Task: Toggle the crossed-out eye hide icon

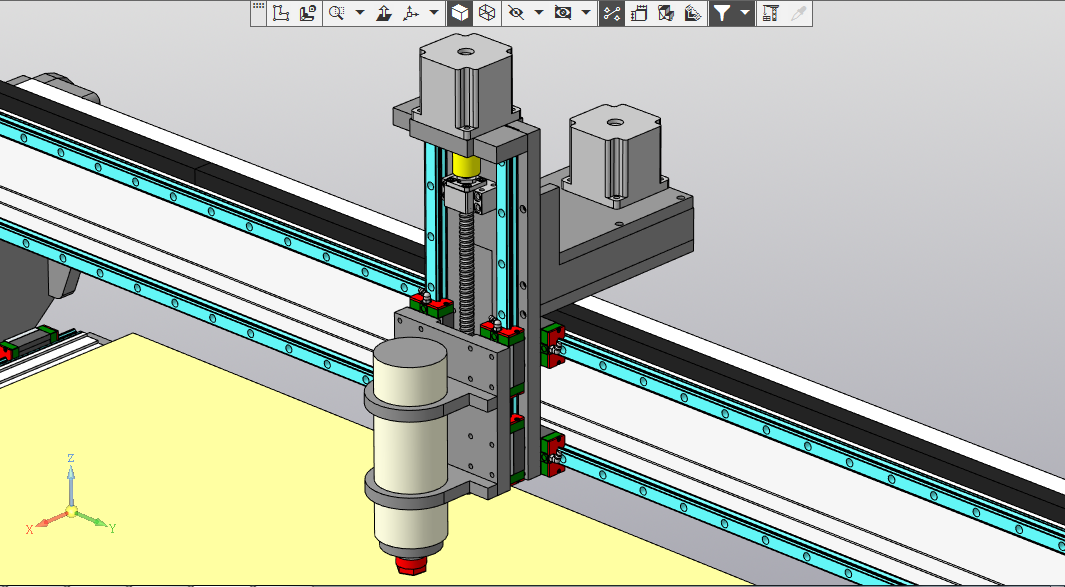Action: point(516,13)
